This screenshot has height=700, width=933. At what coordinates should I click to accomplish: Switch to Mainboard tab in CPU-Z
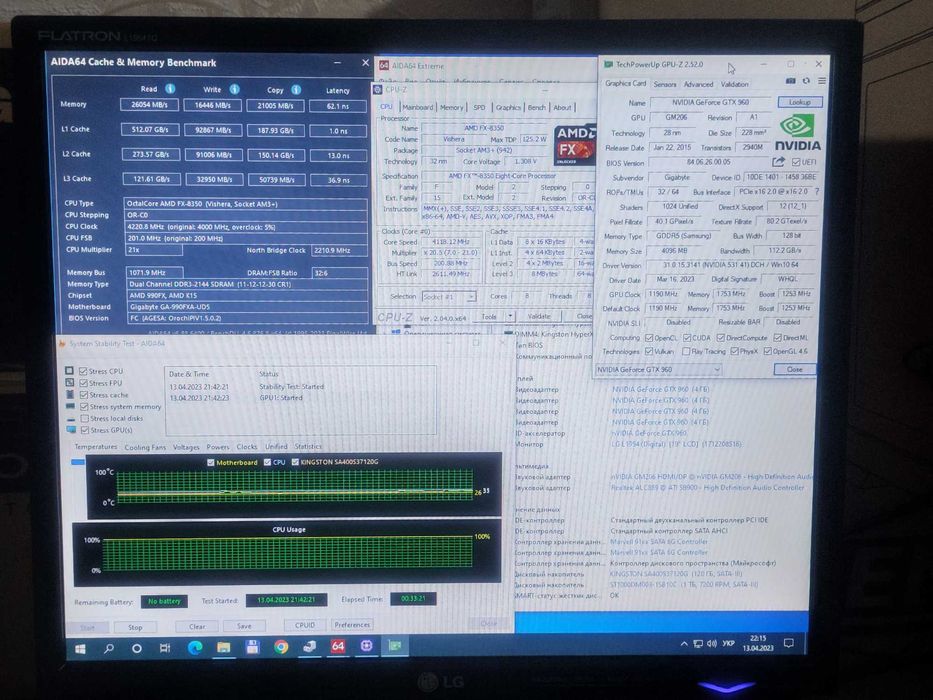(418, 107)
